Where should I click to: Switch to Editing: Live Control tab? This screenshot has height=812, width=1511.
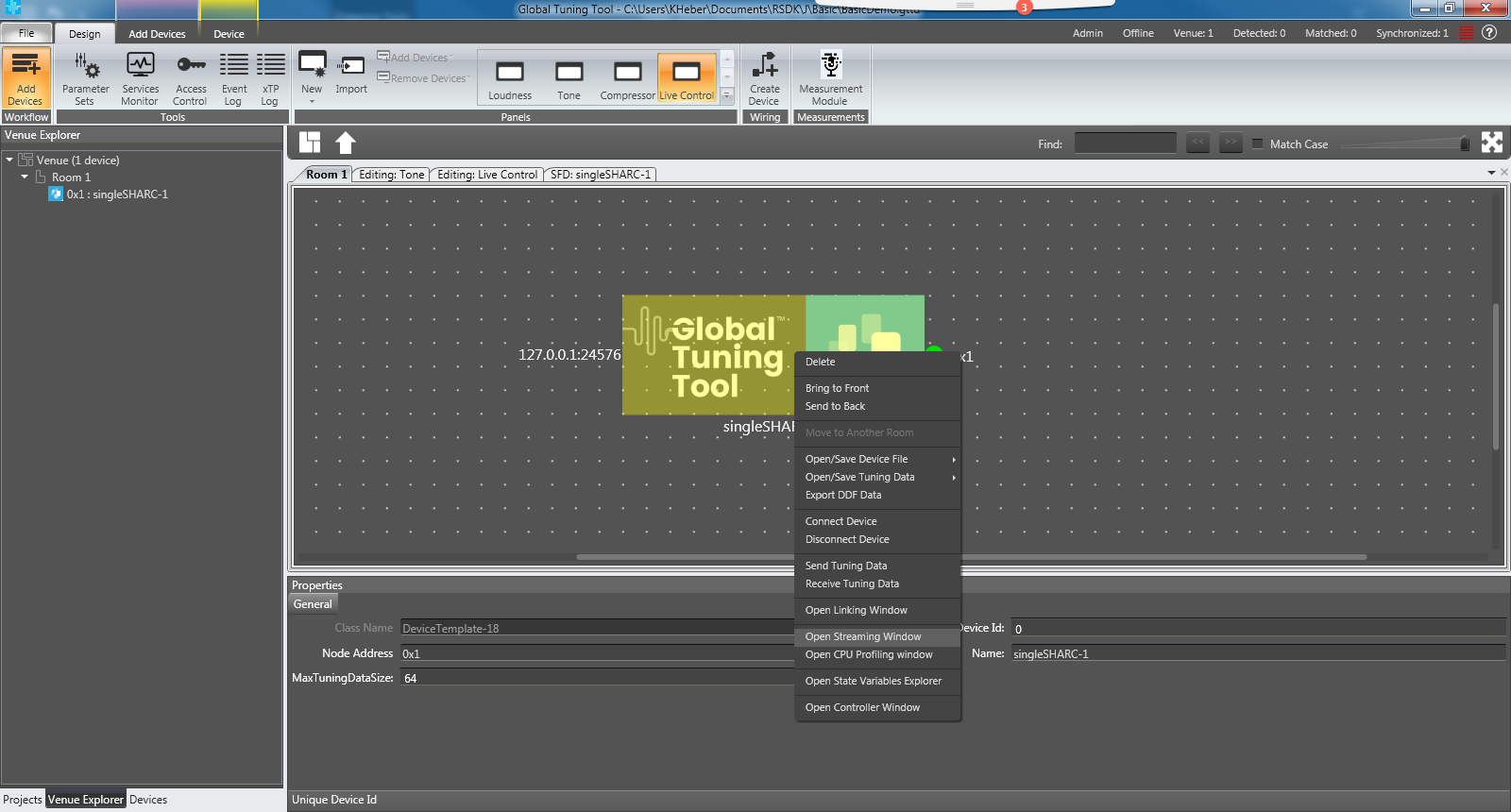(x=487, y=175)
